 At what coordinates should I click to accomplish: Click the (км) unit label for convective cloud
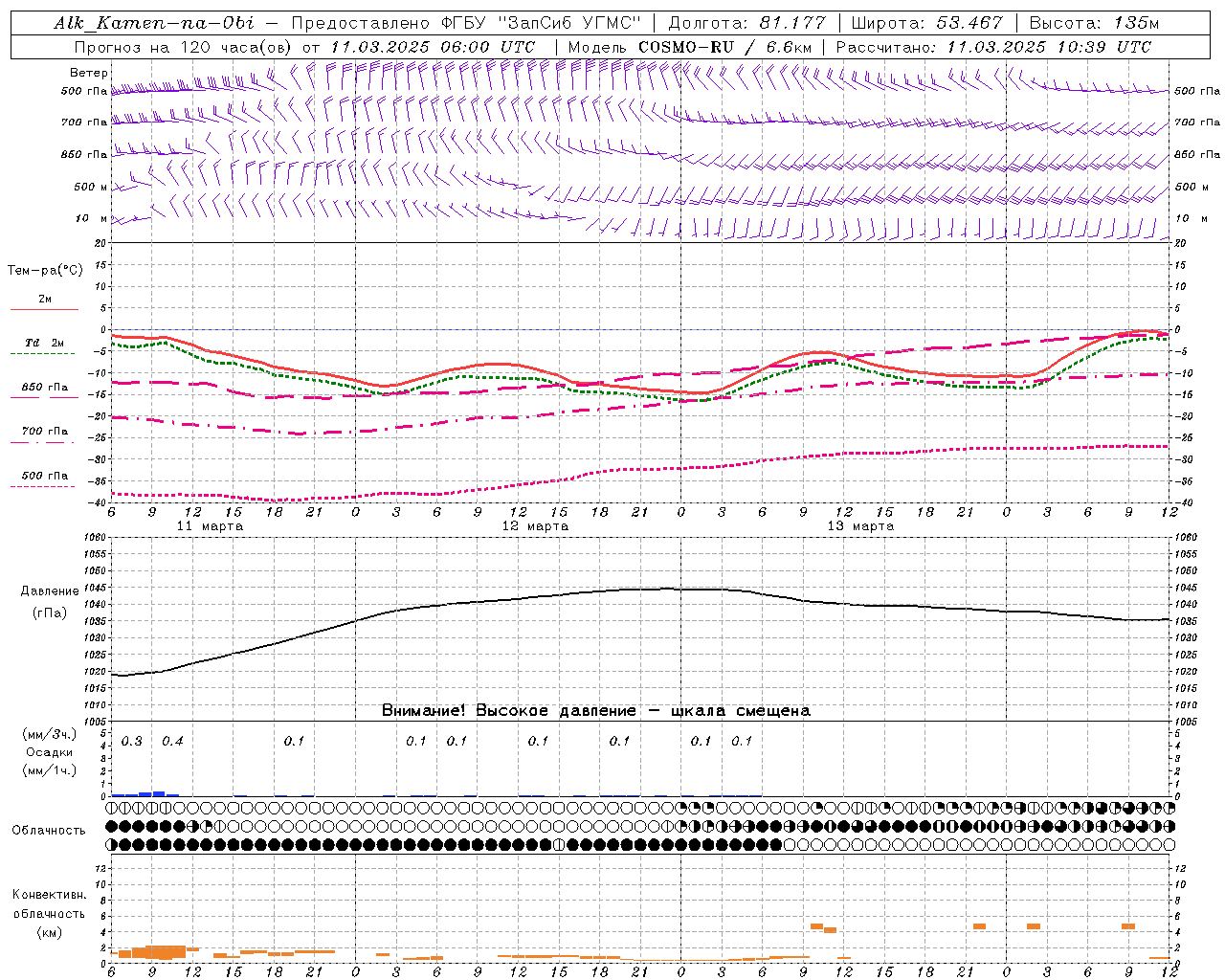pos(50,932)
